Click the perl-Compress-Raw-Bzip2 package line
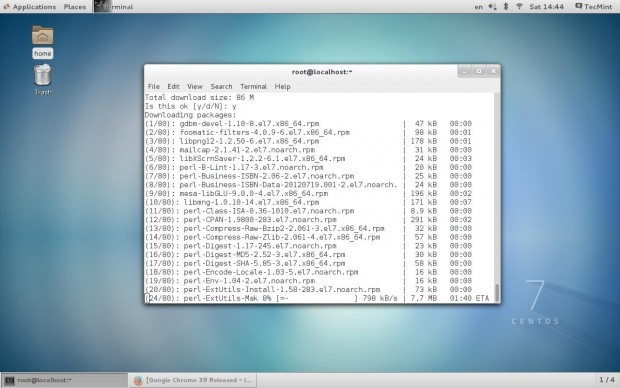The height and width of the screenshot is (388, 620). click(x=308, y=228)
